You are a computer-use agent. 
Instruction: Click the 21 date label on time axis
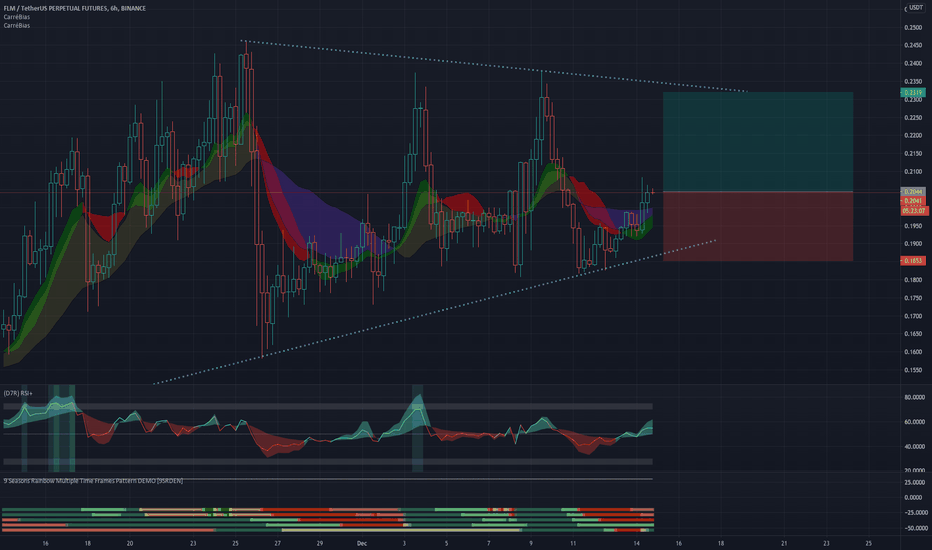[784, 543]
